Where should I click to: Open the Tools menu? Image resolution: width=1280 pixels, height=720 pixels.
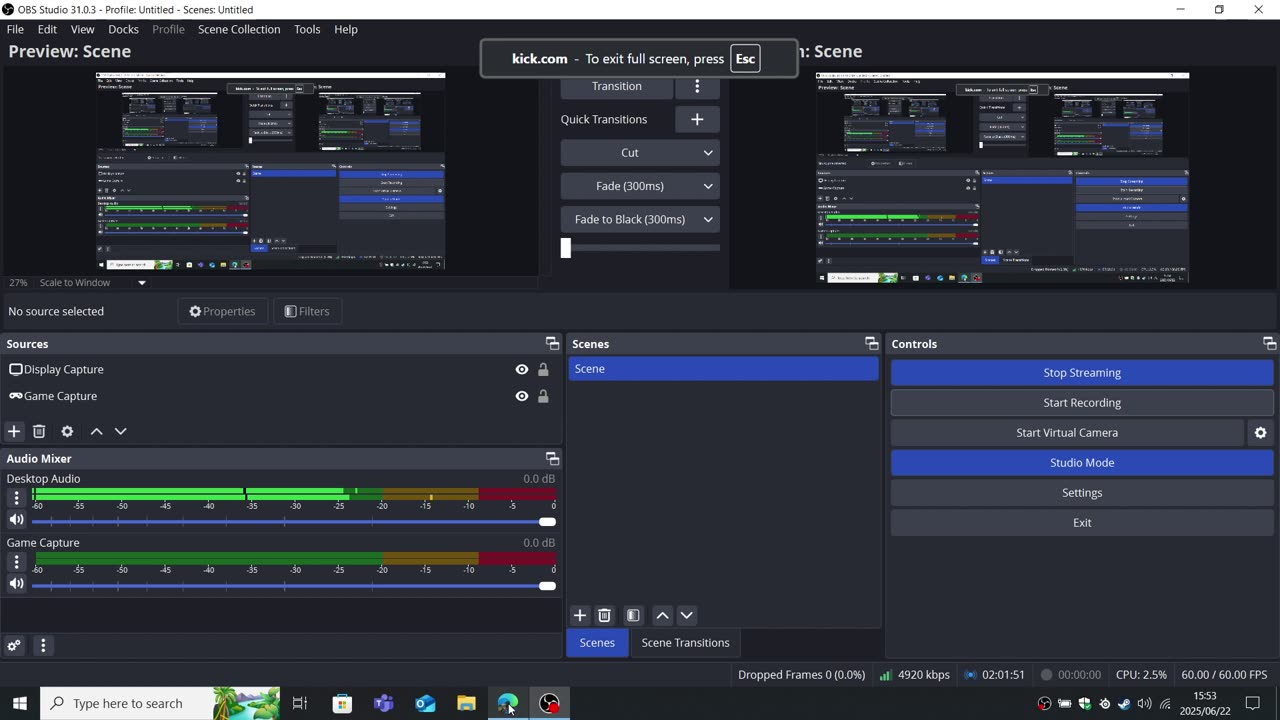tap(307, 29)
